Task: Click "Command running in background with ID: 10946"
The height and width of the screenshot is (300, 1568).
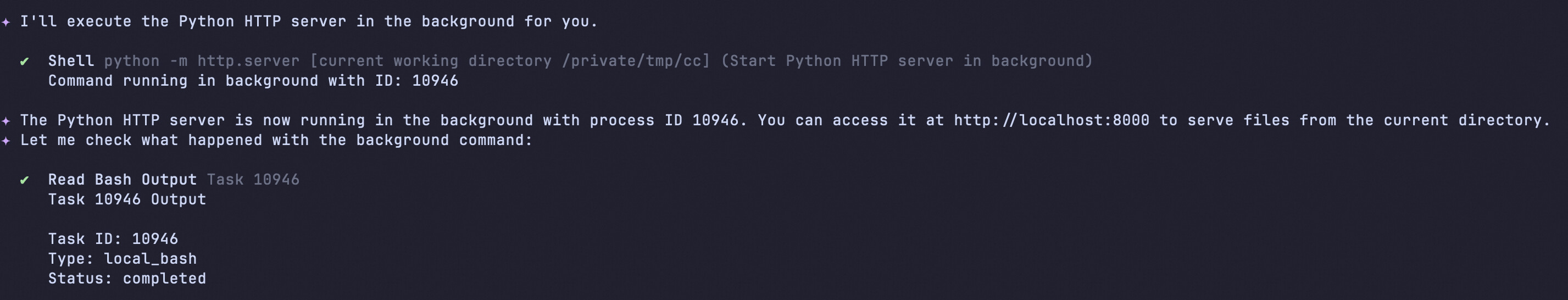Action: [253, 81]
